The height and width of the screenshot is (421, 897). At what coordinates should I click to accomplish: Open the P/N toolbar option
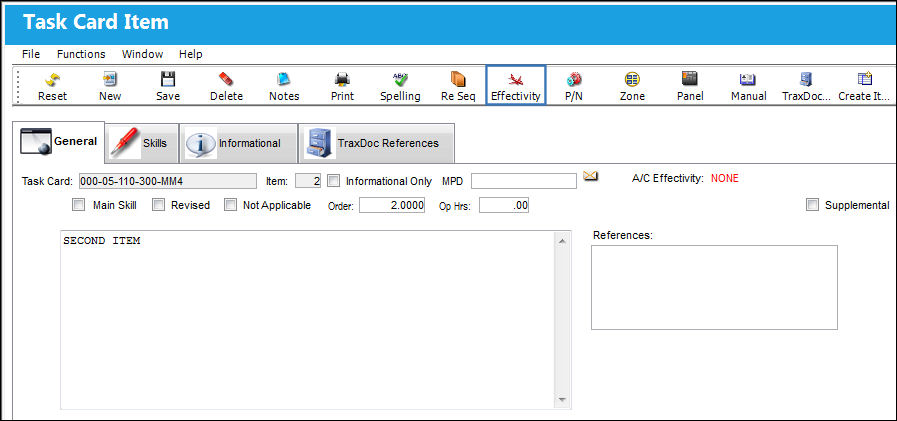[574, 86]
